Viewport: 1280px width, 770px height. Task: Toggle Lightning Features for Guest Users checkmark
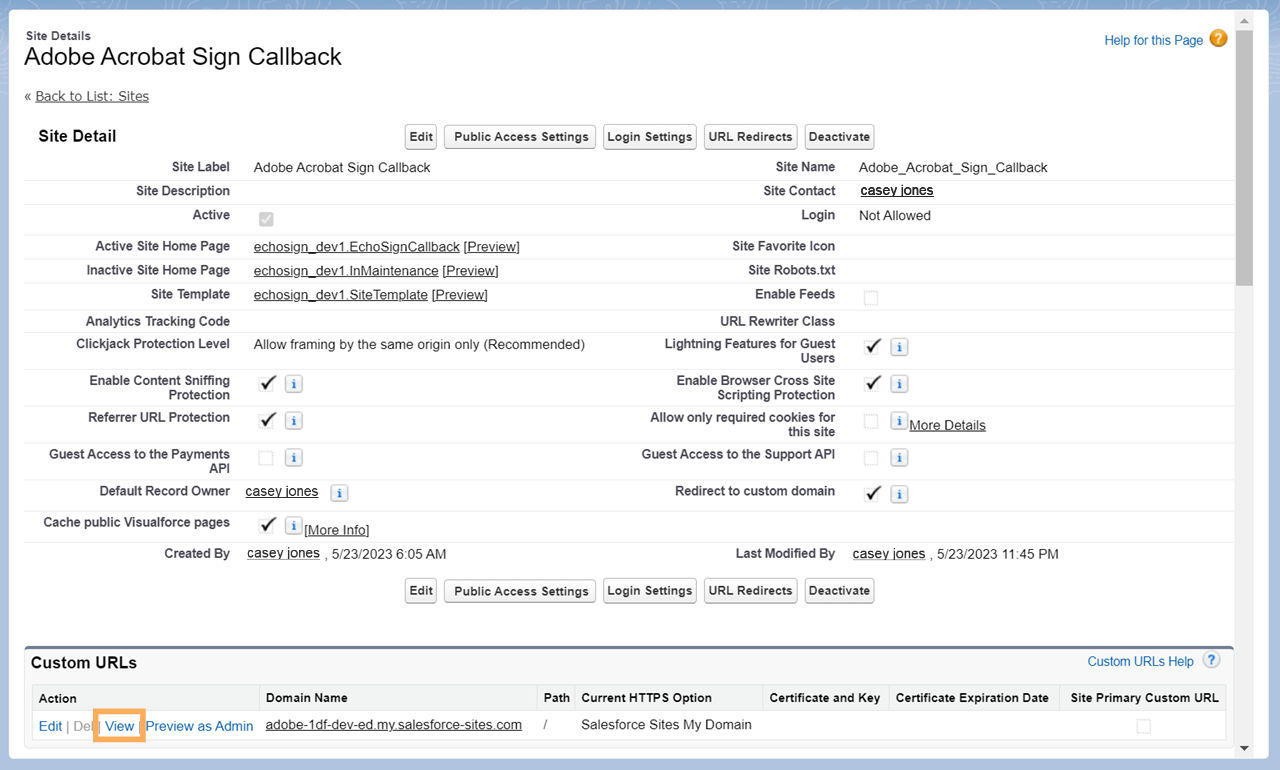point(873,346)
